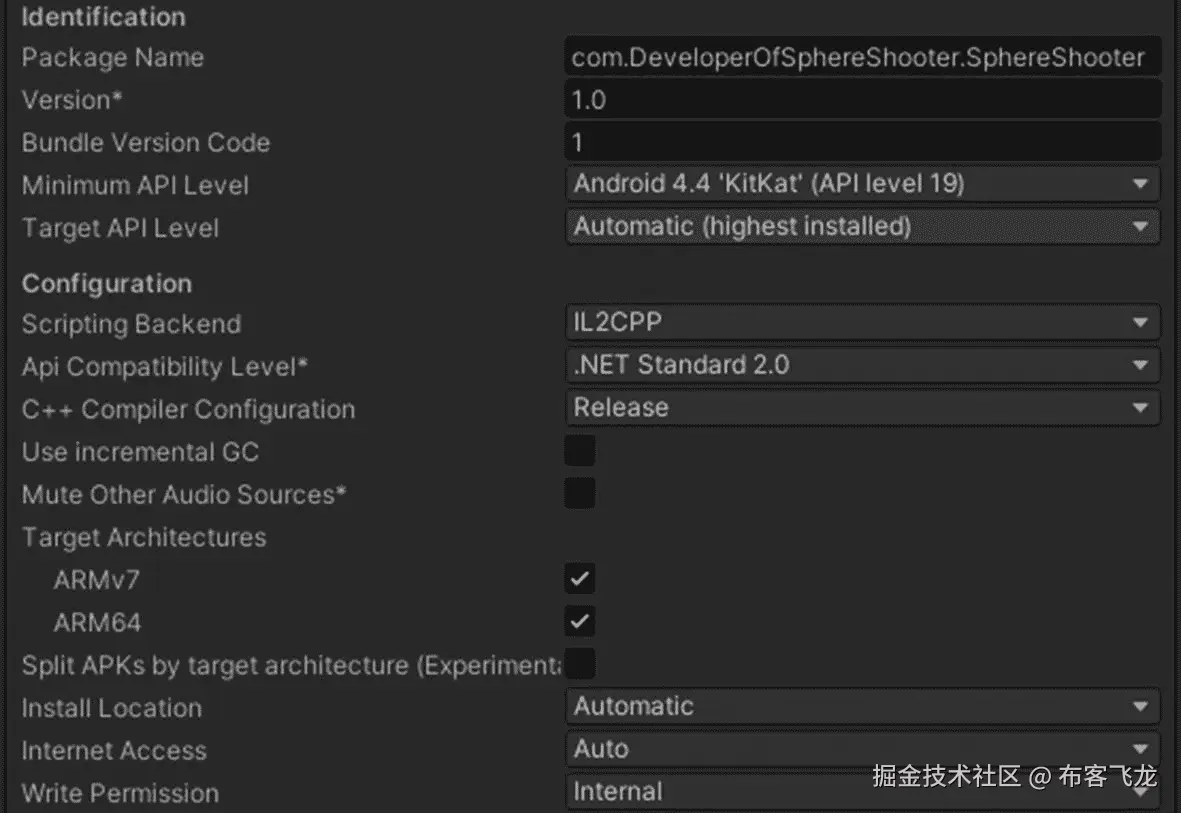Edit the Version field showing 1.0
This screenshot has width=1181, height=813.
click(x=862, y=100)
